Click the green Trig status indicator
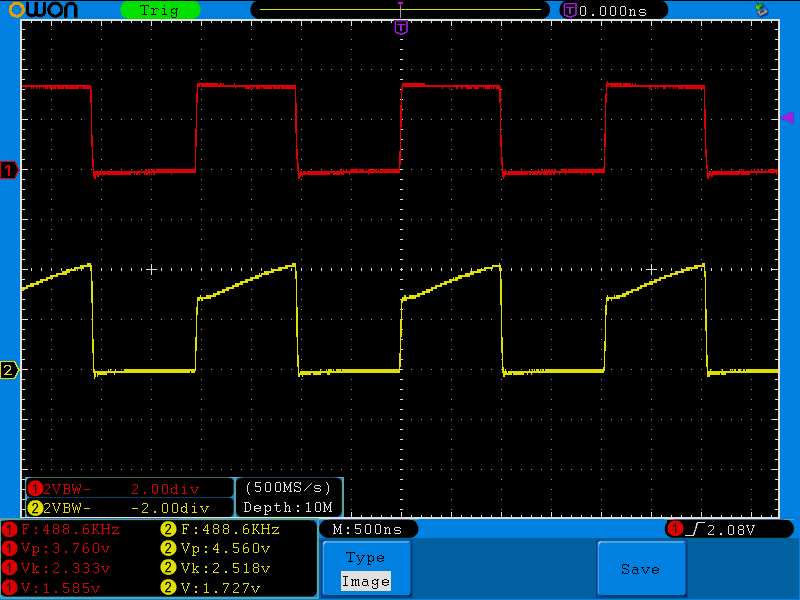The height and width of the screenshot is (600, 800). click(160, 10)
